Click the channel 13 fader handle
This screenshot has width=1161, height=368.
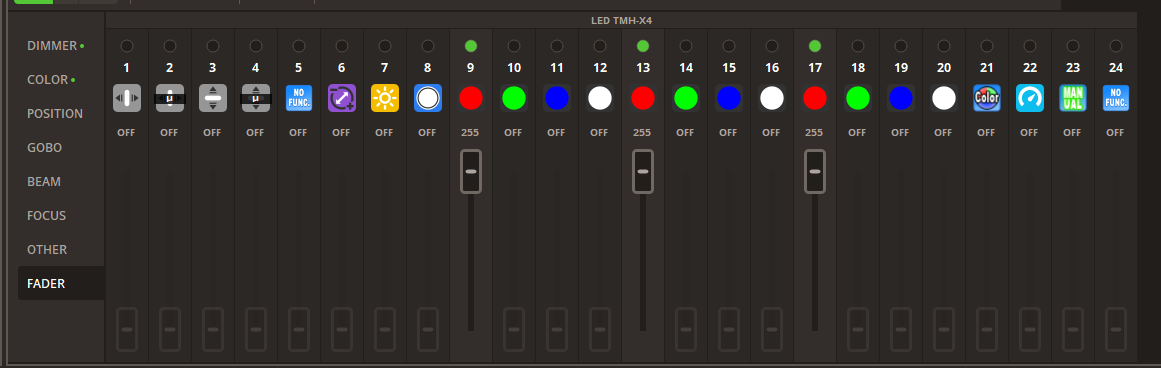(x=643, y=172)
